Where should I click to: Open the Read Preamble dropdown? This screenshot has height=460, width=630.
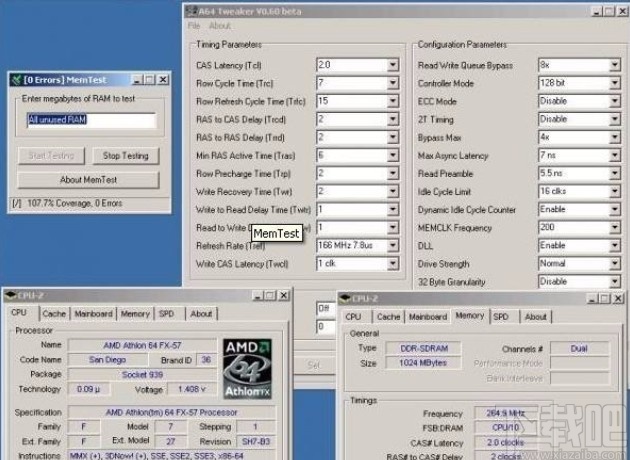615,173
